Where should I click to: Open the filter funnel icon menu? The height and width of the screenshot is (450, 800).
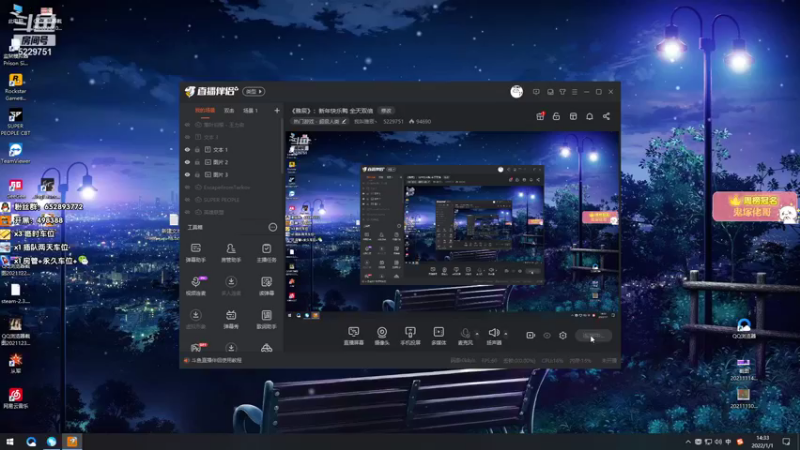pyautogui.click(x=562, y=92)
